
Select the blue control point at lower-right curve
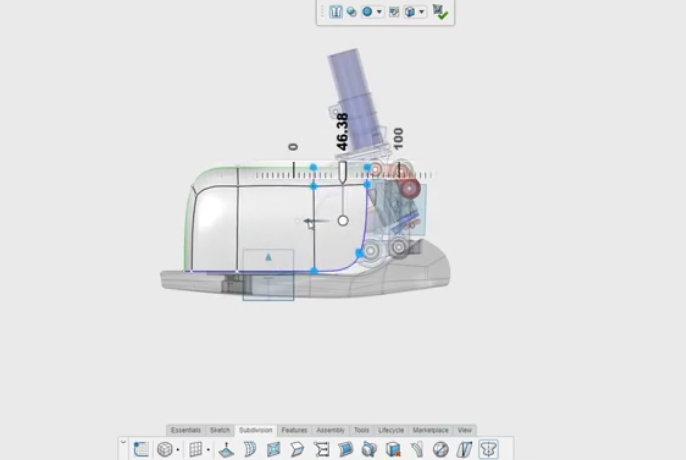pos(359,253)
